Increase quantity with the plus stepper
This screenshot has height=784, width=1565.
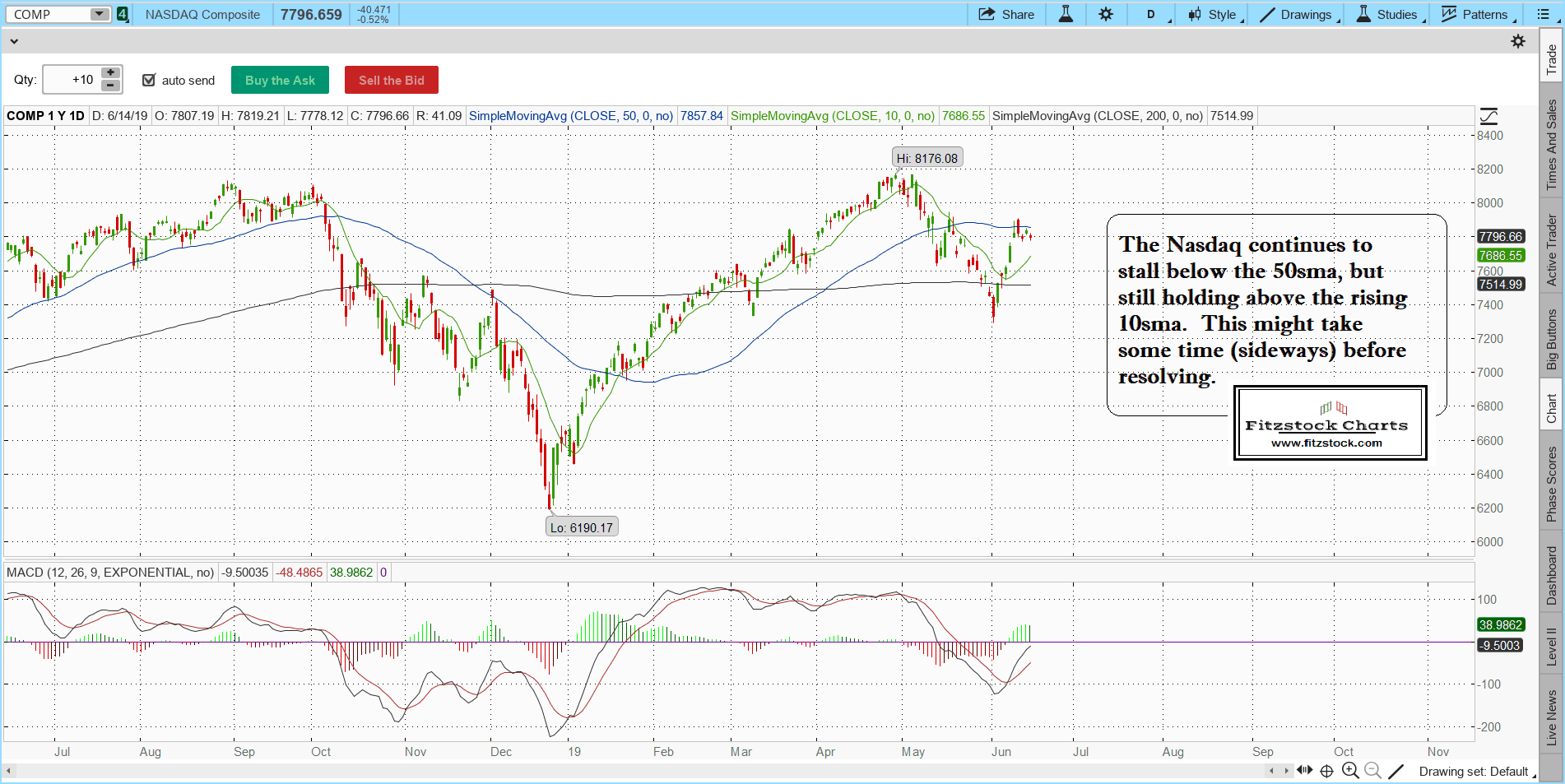click(x=110, y=72)
